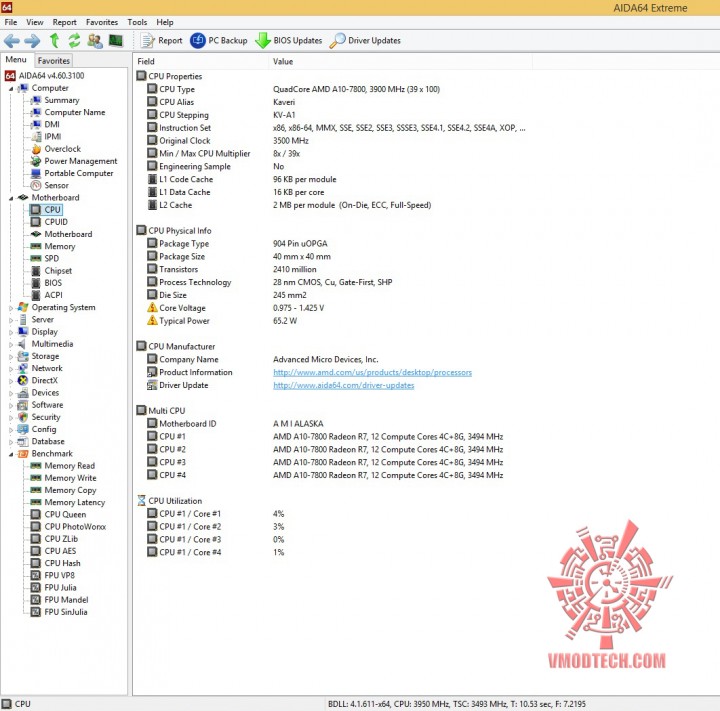Expand the Multimedia node

pos(11,344)
